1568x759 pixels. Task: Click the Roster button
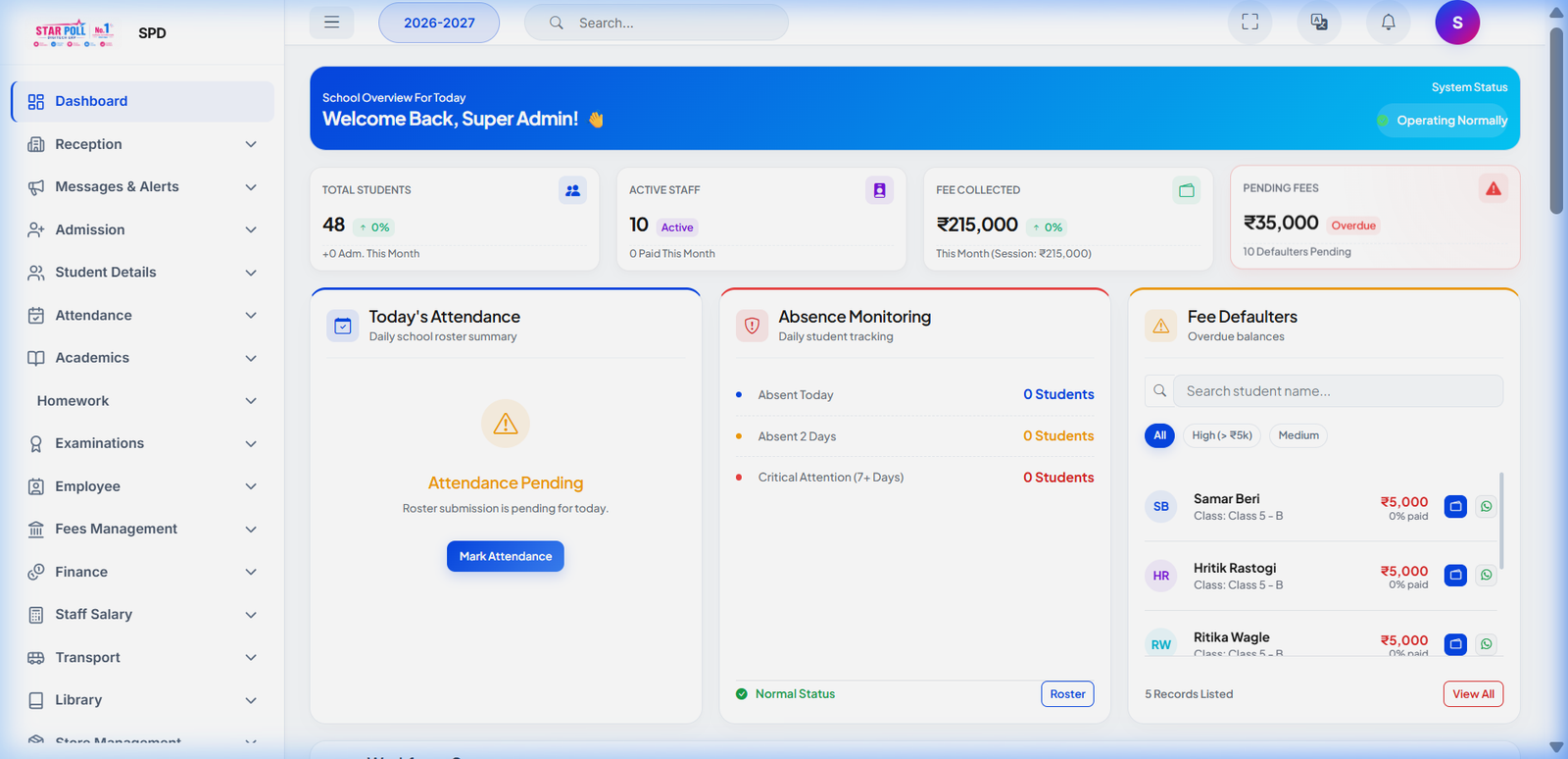pos(1067,694)
